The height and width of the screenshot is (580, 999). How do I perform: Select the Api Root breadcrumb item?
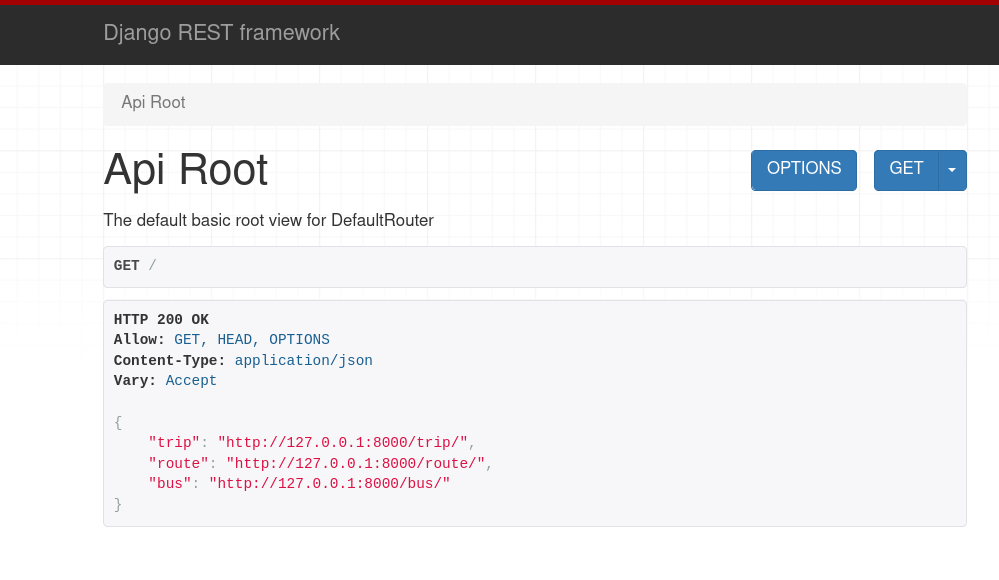pos(153,103)
